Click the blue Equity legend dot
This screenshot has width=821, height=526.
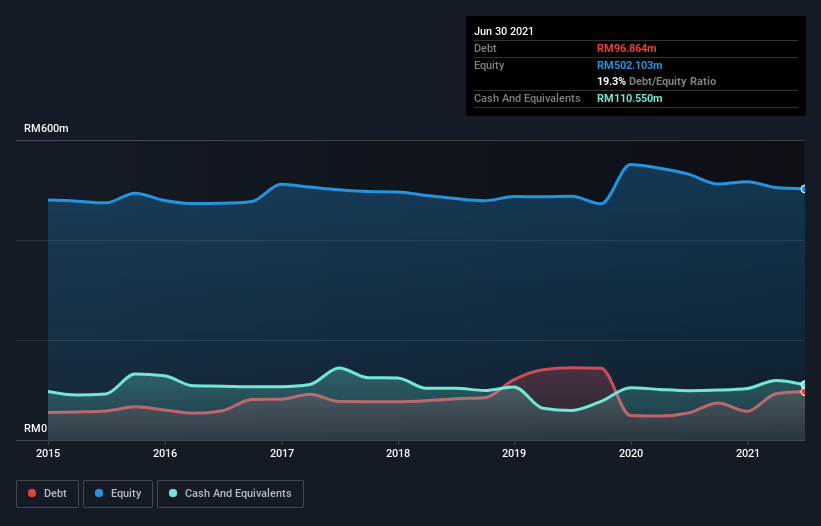[x=99, y=493]
